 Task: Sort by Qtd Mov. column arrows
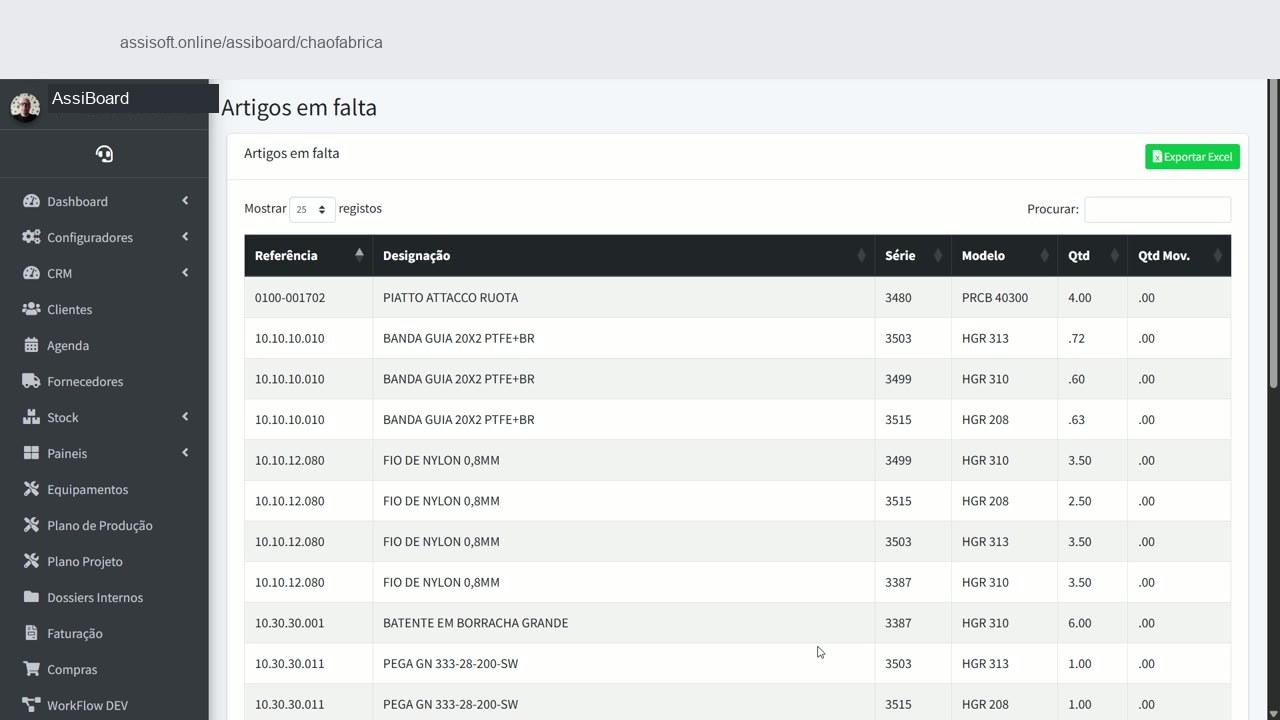point(1217,256)
